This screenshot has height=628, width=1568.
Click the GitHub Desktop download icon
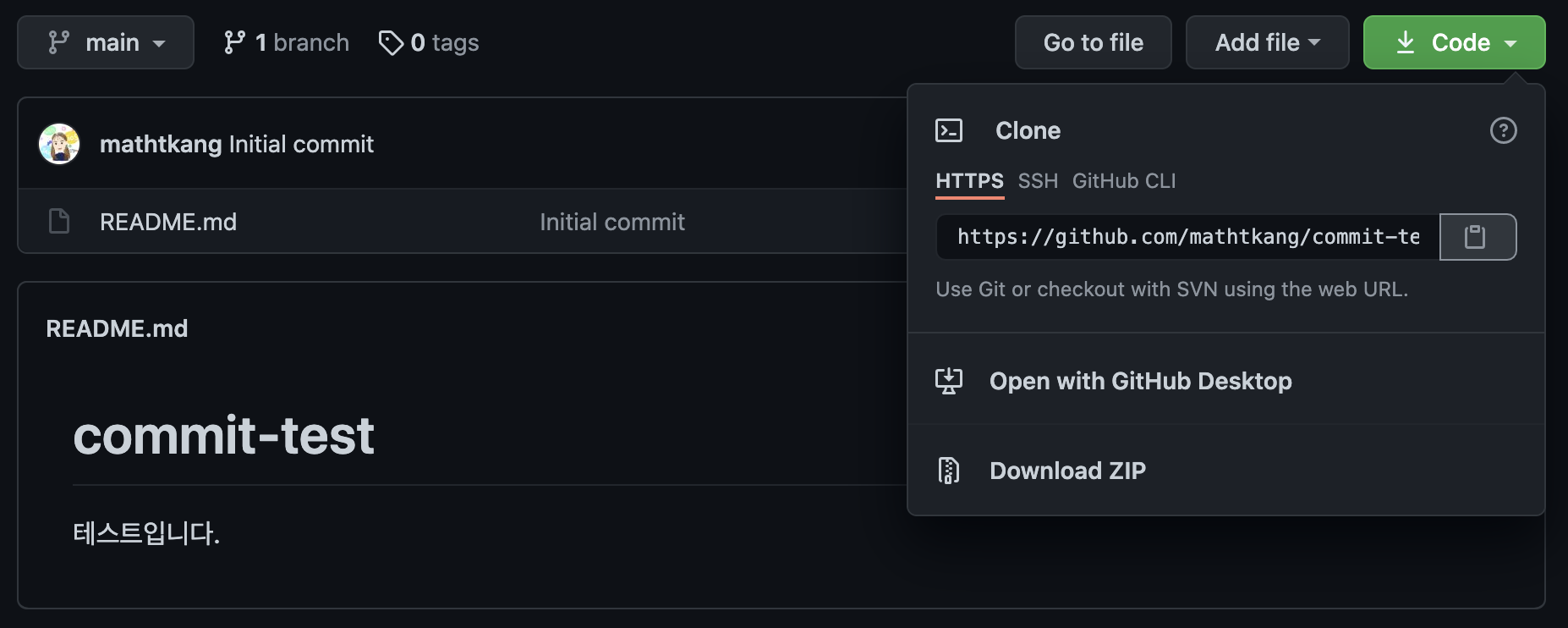tap(949, 381)
